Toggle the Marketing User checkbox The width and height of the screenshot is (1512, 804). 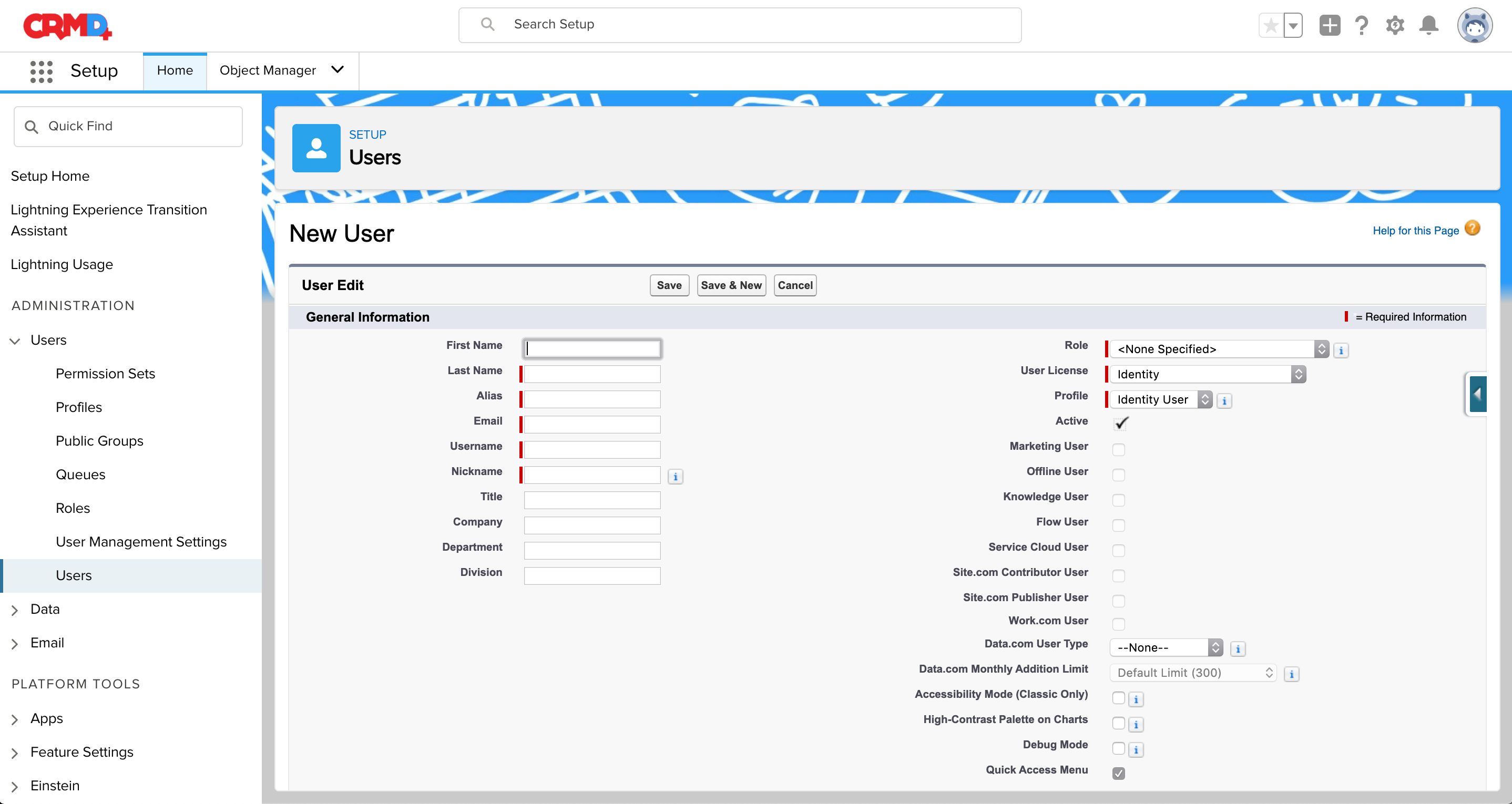tap(1119, 448)
